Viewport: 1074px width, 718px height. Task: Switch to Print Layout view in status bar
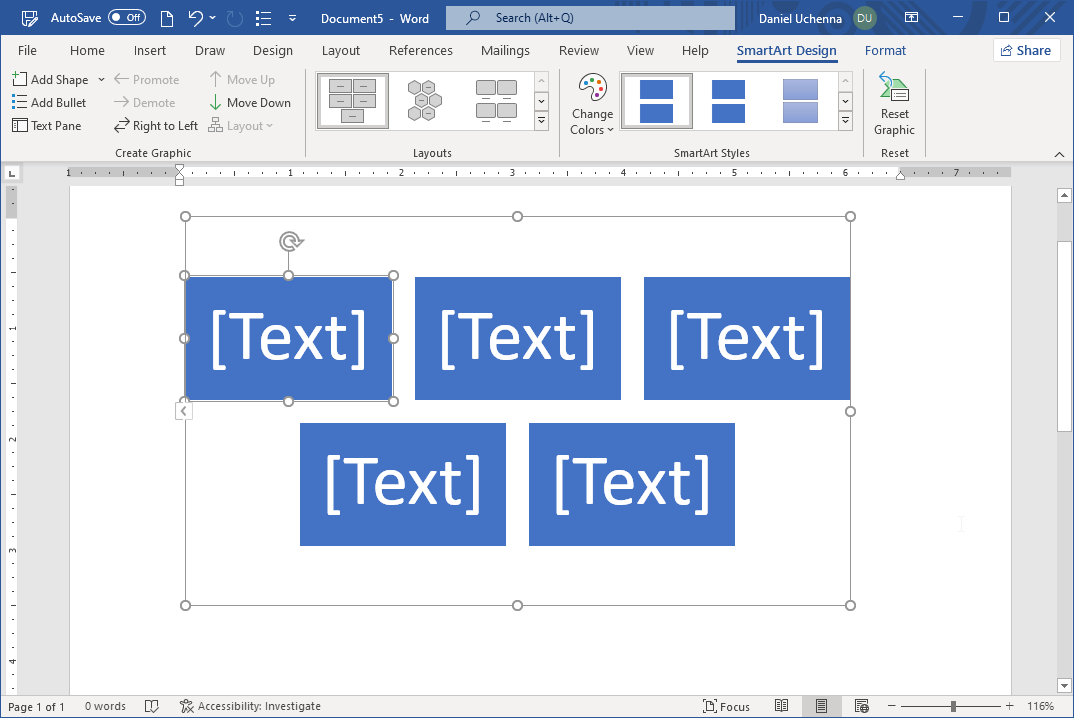click(821, 706)
